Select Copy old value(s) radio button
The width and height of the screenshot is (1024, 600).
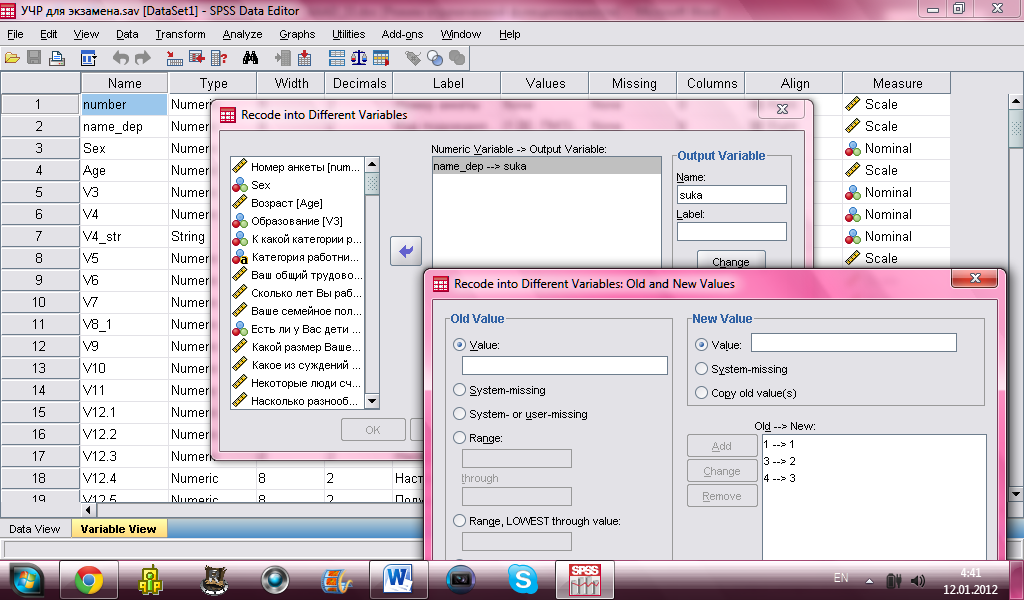(x=701, y=393)
